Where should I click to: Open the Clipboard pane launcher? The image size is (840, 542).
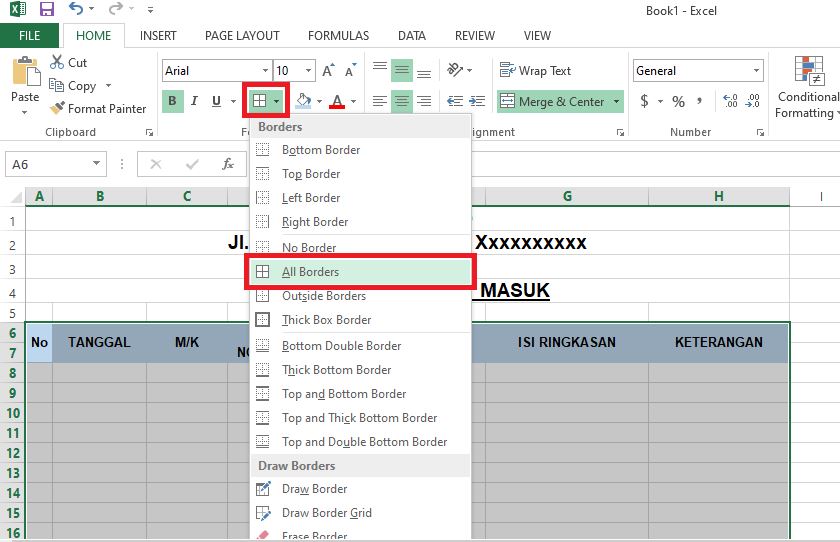coord(149,132)
